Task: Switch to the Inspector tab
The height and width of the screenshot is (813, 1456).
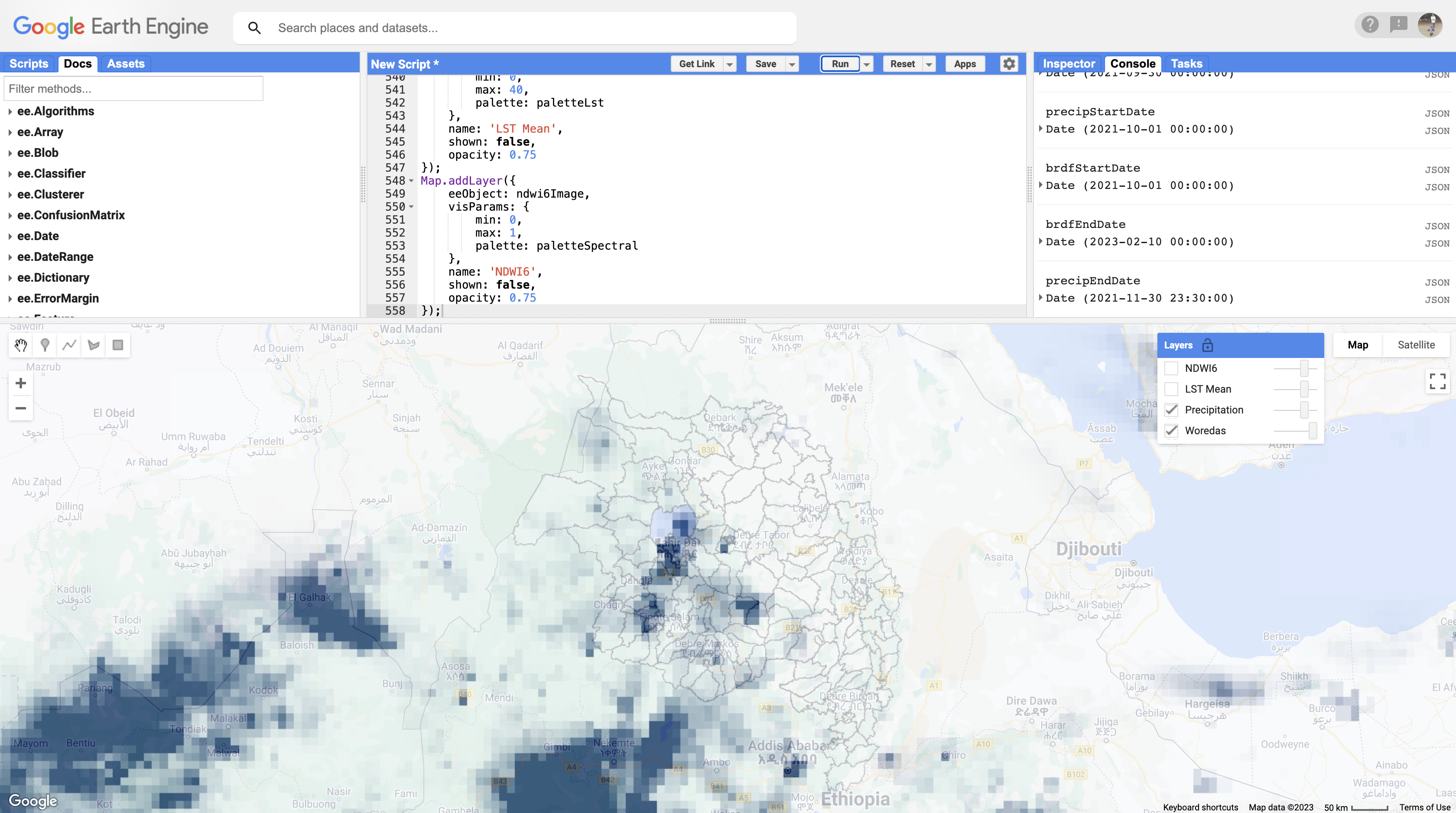Action: pyautogui.click(x=1068, y=64)
